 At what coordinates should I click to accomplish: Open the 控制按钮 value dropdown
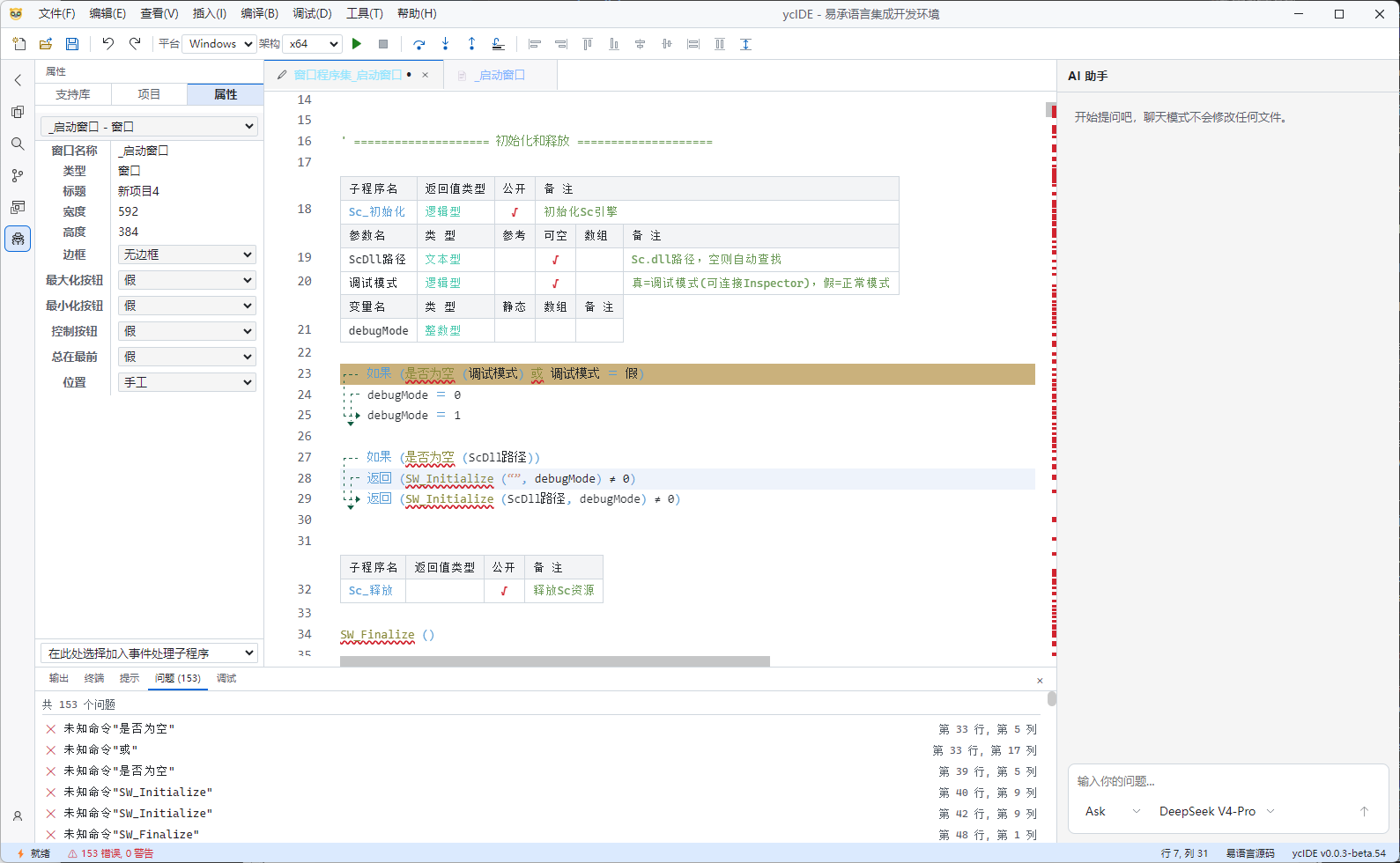coord(187,331)
